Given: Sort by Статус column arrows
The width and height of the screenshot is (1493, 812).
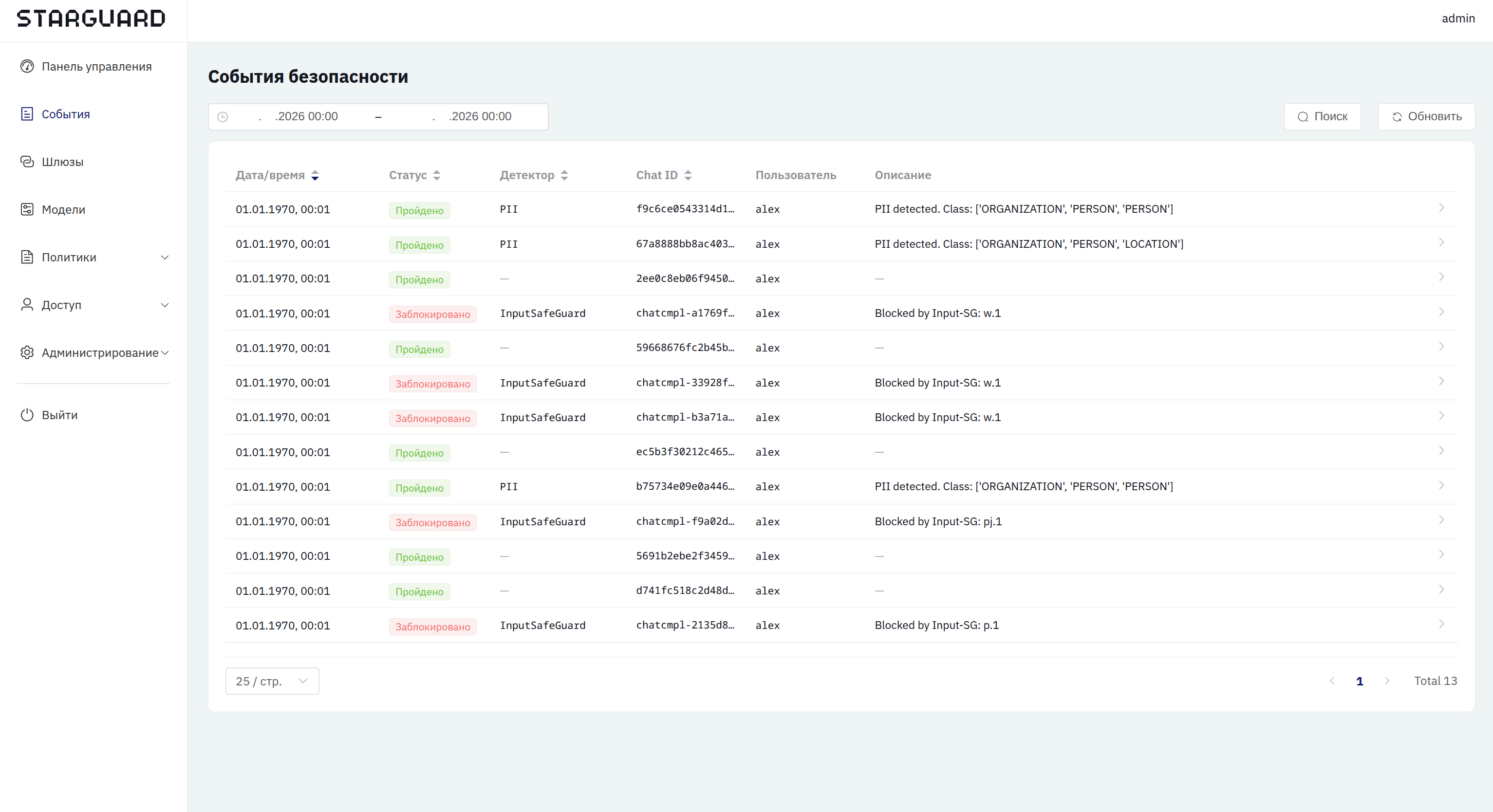Looking at the screenshot, I should [x=437, y=175].
